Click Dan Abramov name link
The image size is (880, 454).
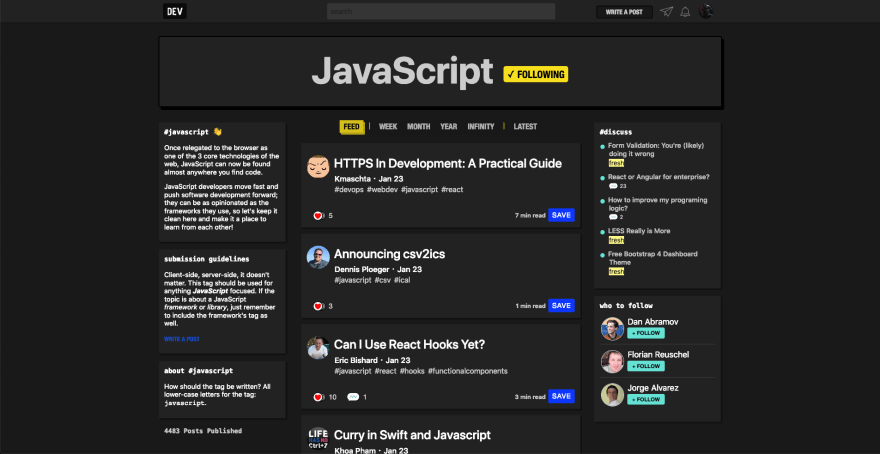click(653, 322)
